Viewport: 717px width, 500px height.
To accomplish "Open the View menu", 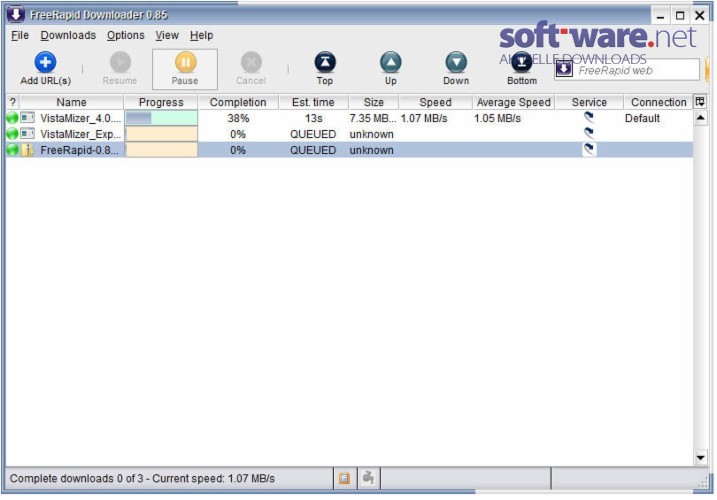I will [167, 35].
